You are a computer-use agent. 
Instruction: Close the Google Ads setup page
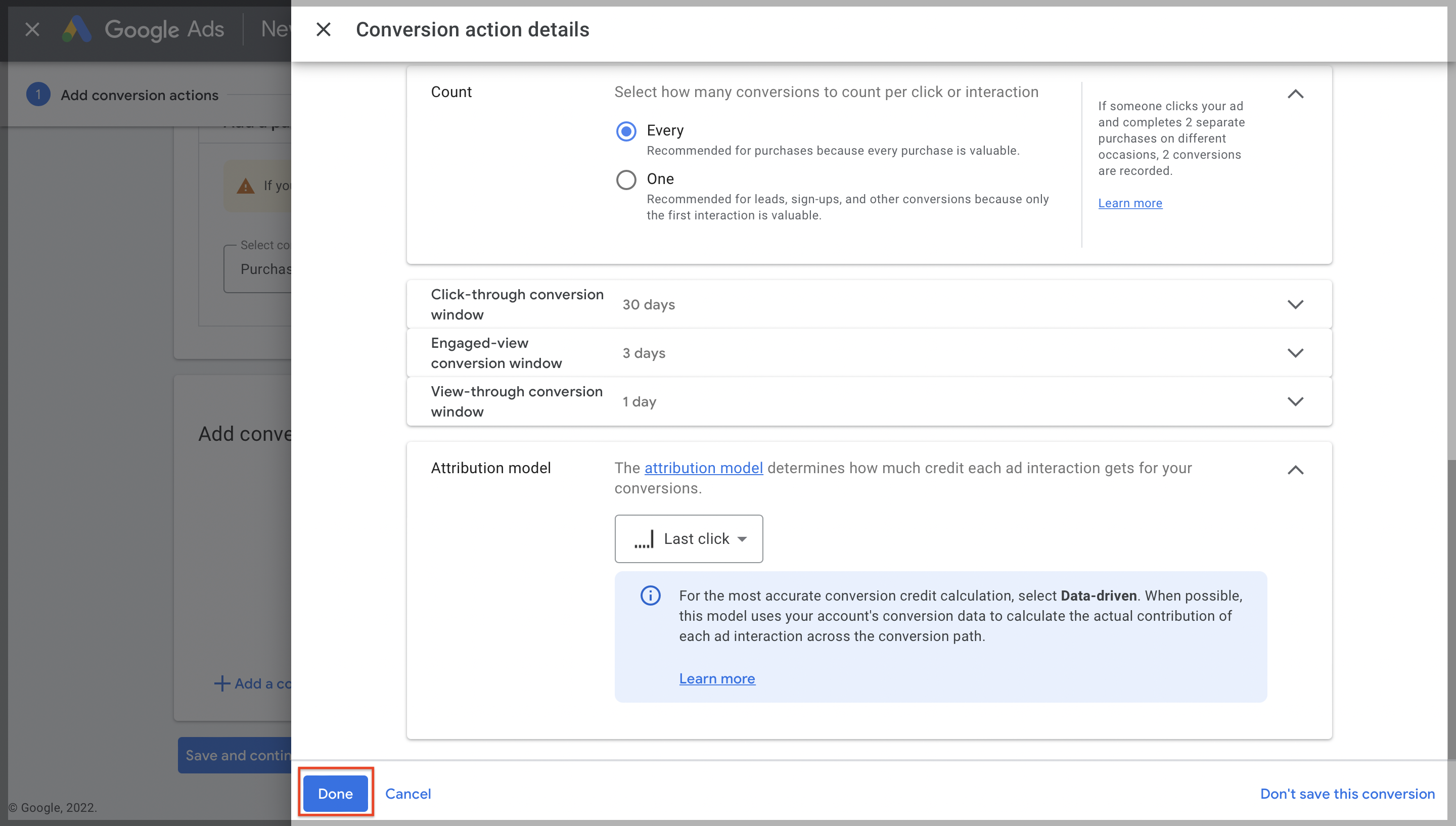[x=32, y=29]
